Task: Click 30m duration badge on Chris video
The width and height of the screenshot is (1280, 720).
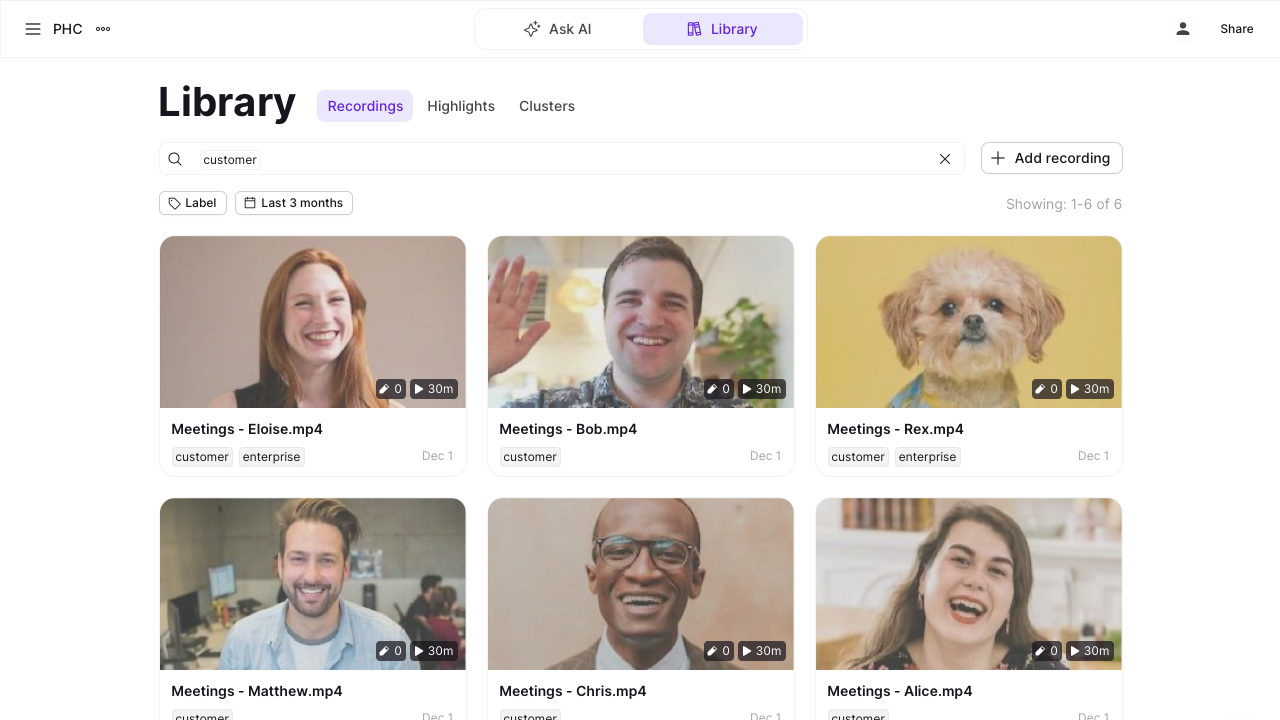Action: pyautogui.click(x=761, y=651)
